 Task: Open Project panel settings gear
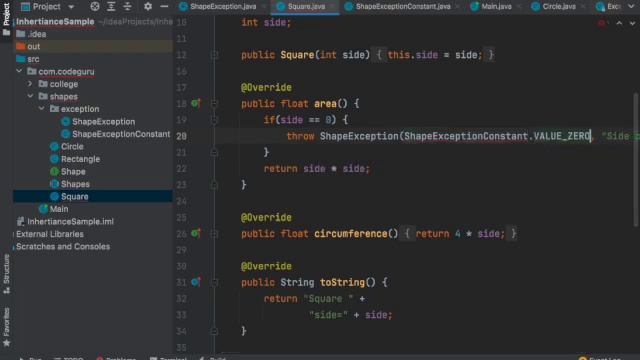[x=148, y=7]
